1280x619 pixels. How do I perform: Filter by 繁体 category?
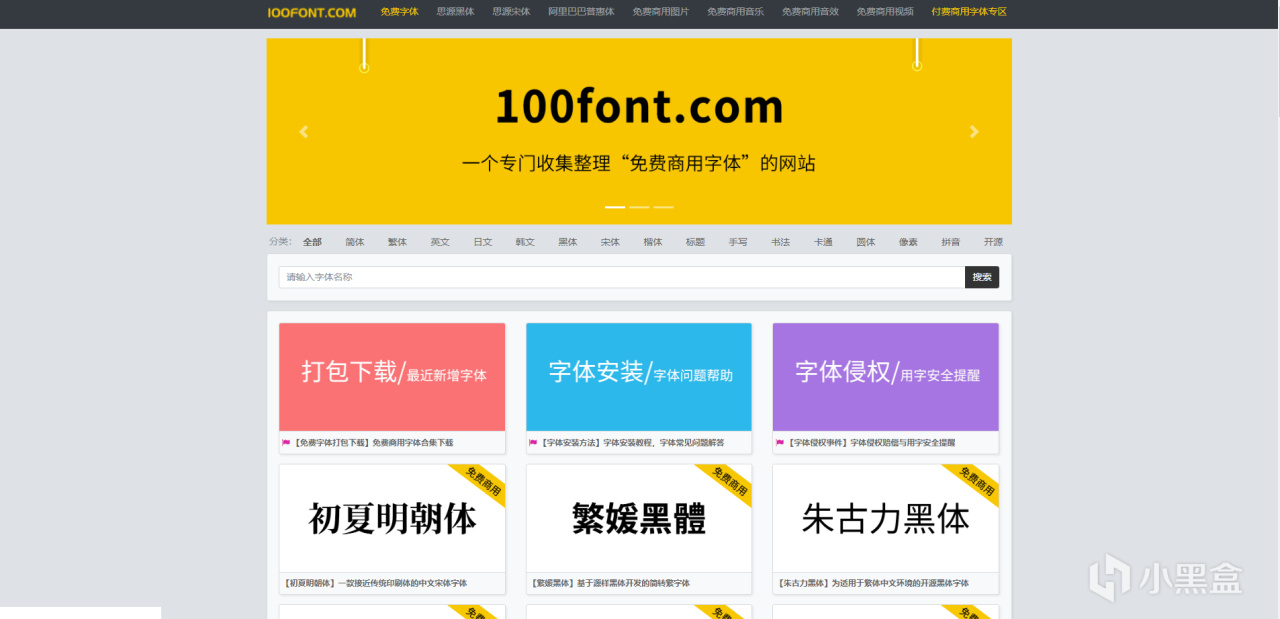tap(397, 242)
